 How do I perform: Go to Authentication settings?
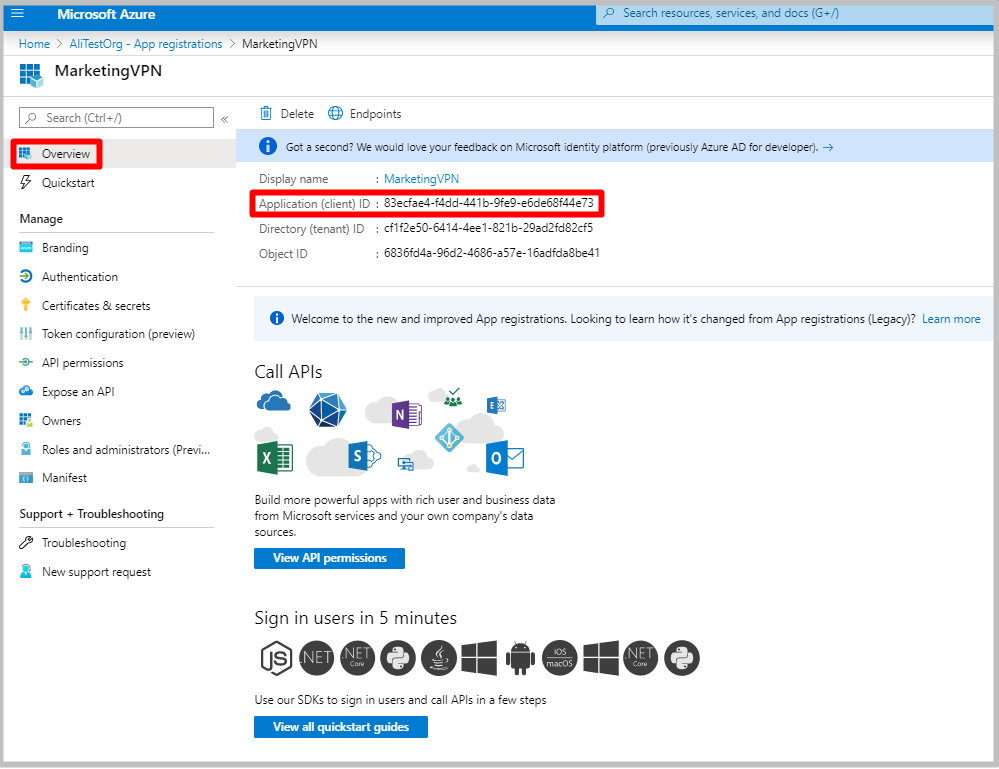(80, 277)
